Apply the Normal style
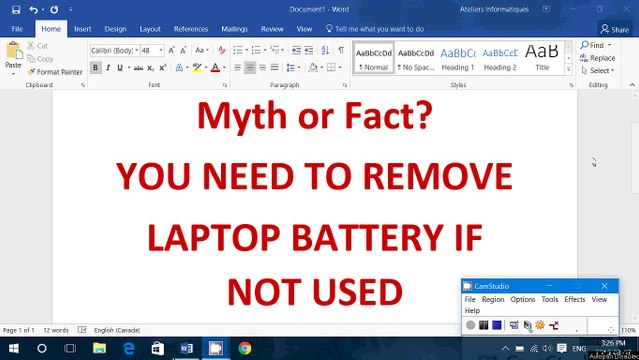639x360 pixels. 374,58
